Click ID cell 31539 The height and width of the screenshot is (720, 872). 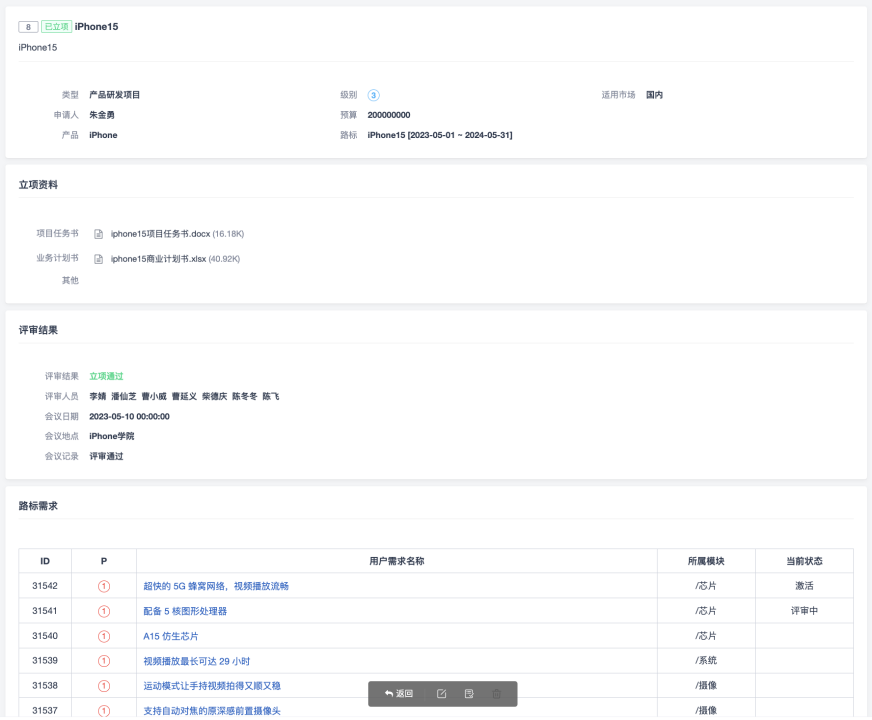pyautogui.click(x=45, y=661)
